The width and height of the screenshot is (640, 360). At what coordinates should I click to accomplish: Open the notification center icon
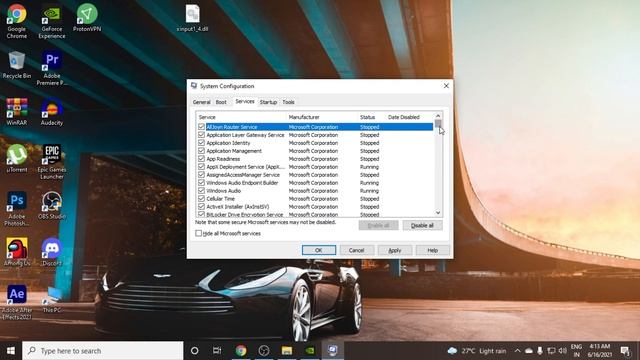click(625, 351)
